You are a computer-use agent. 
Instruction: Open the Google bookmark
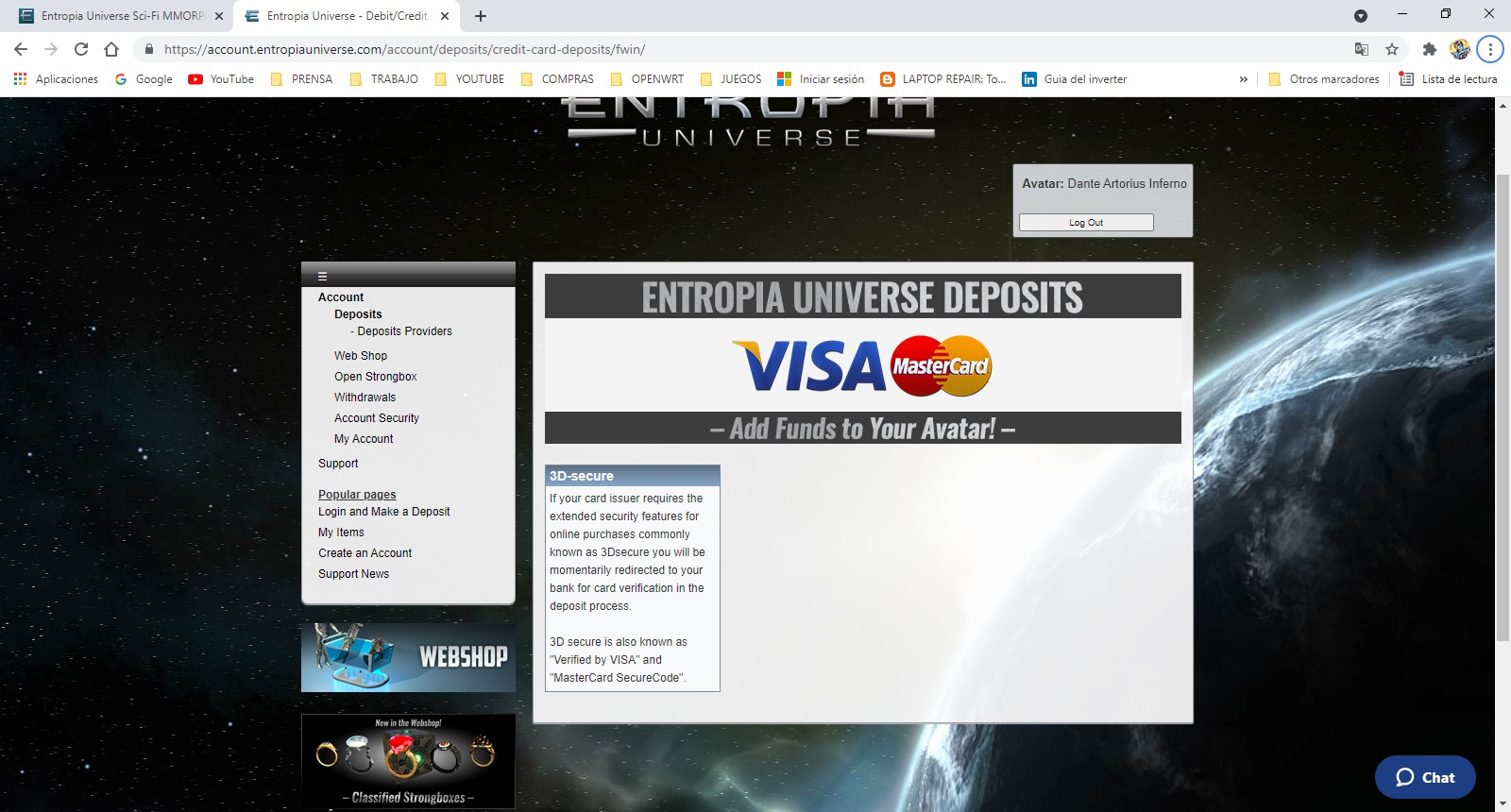click(144, 79)
